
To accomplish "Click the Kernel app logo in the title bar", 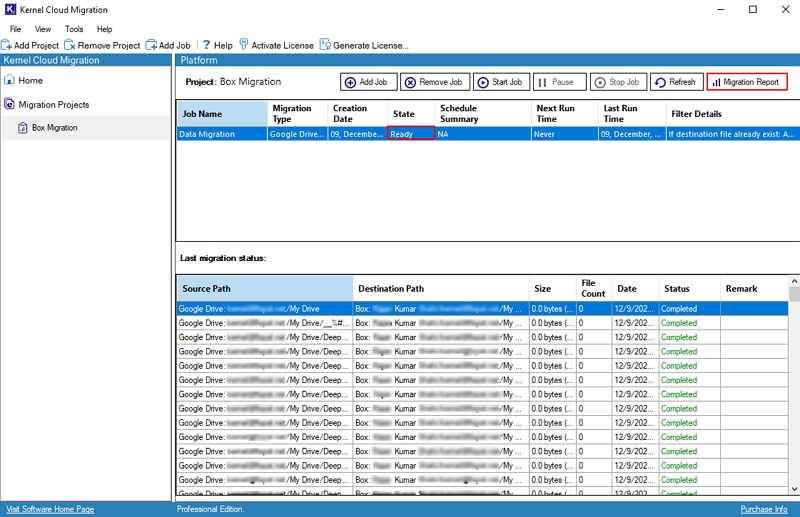I will pyautogui.click(x=10, y=9).
